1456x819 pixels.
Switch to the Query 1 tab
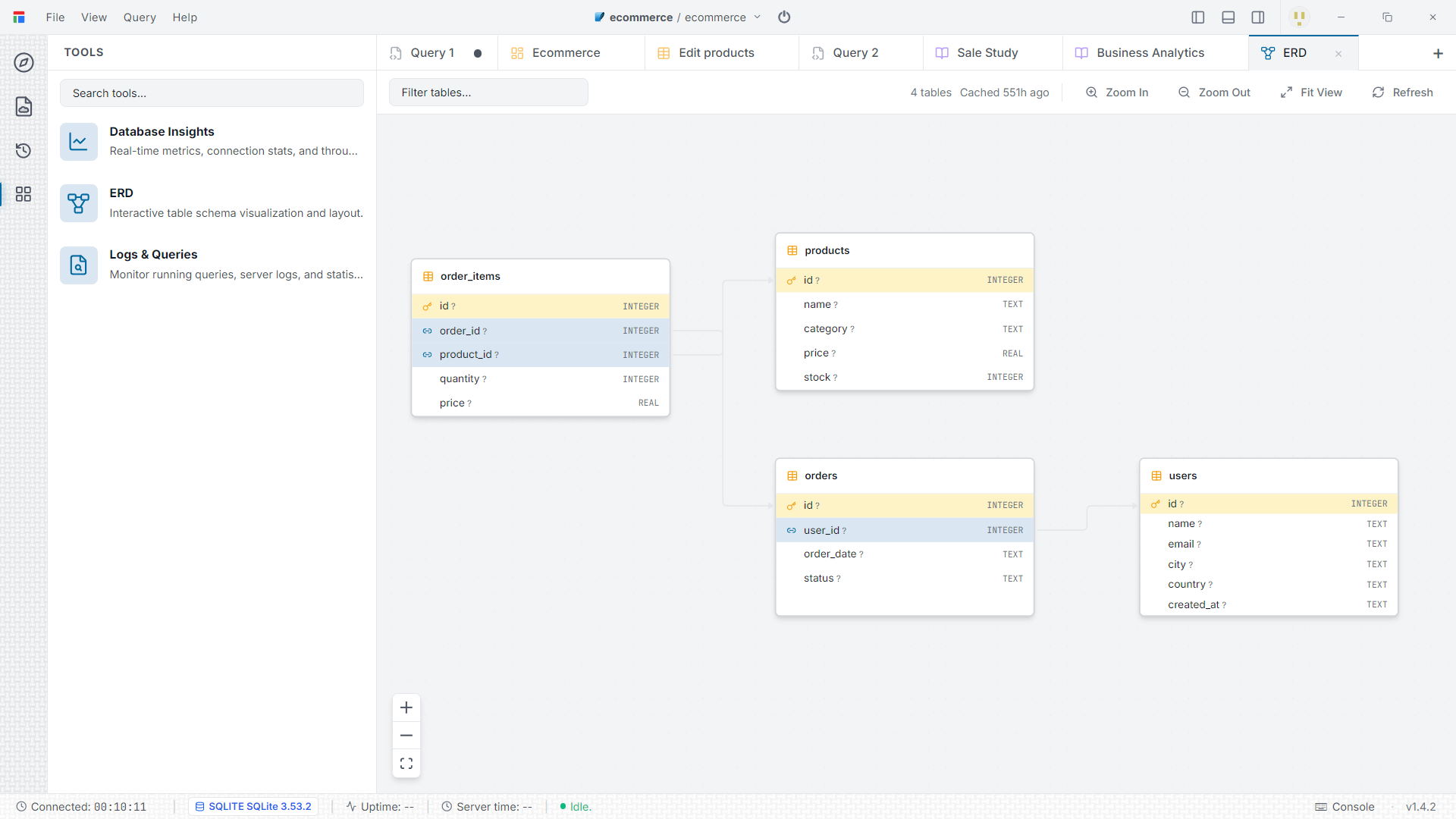click(437, 53)
